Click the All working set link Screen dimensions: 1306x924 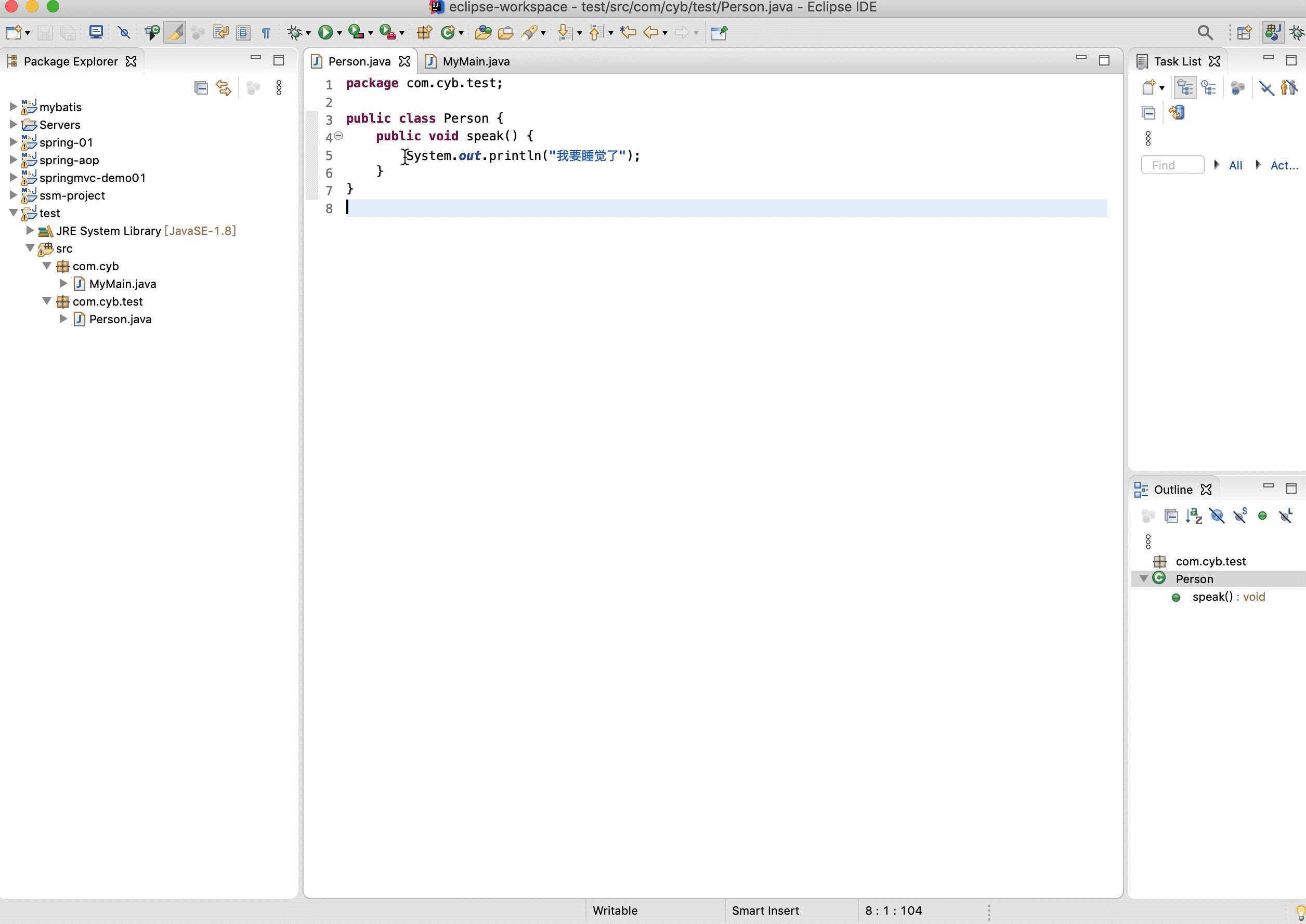tap(1235, 165)
